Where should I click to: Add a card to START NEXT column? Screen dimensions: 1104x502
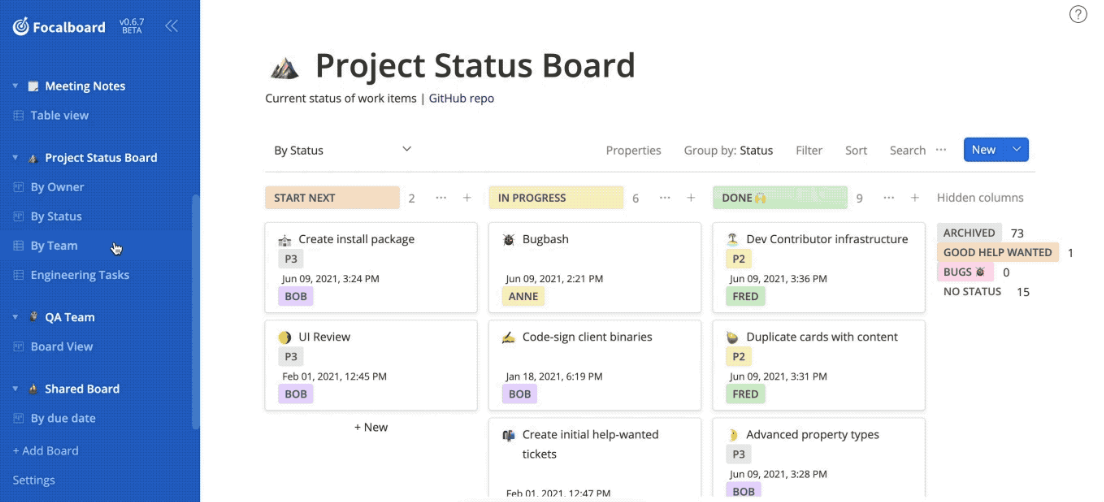467,198
